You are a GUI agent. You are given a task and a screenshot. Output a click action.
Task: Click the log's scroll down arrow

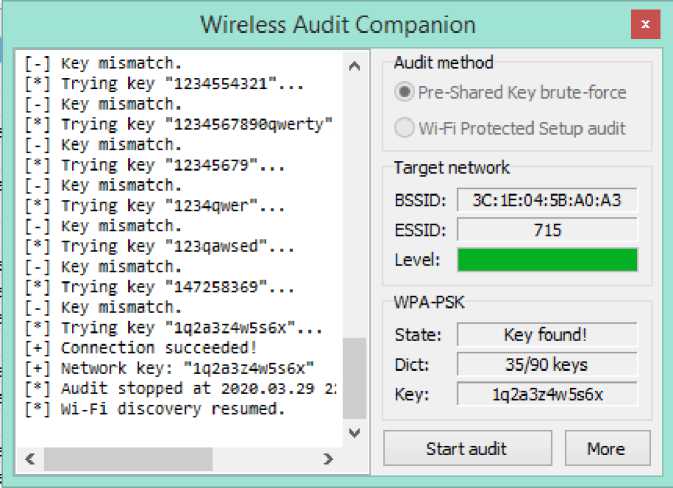point(353,432)
